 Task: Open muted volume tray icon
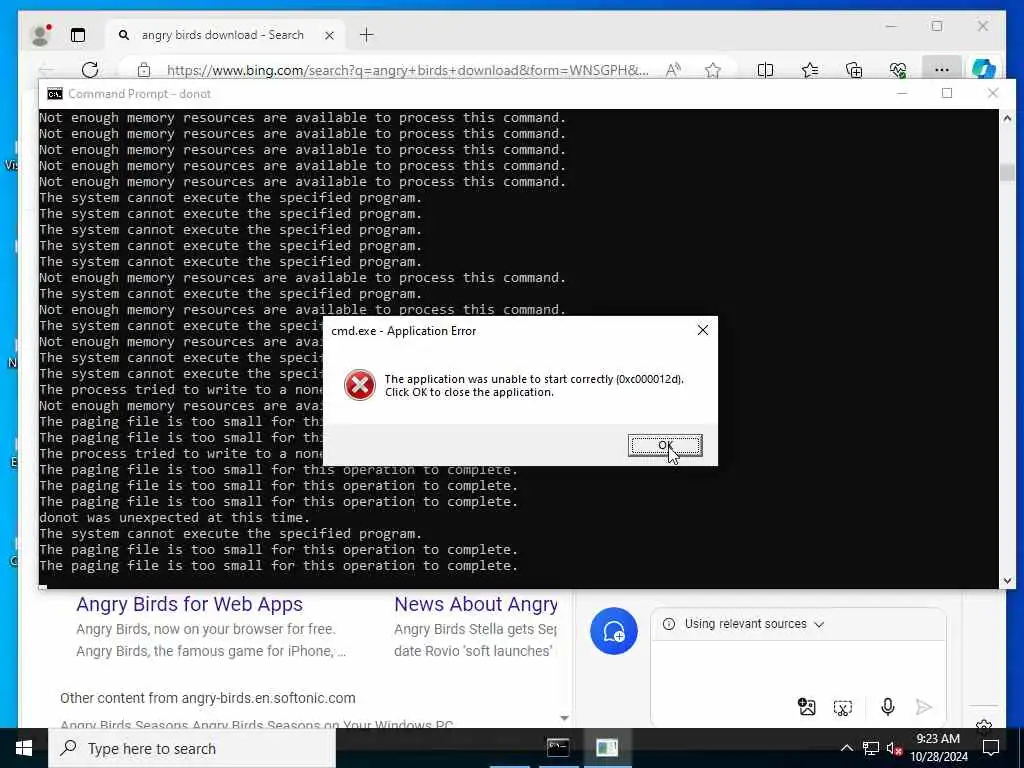894,749
